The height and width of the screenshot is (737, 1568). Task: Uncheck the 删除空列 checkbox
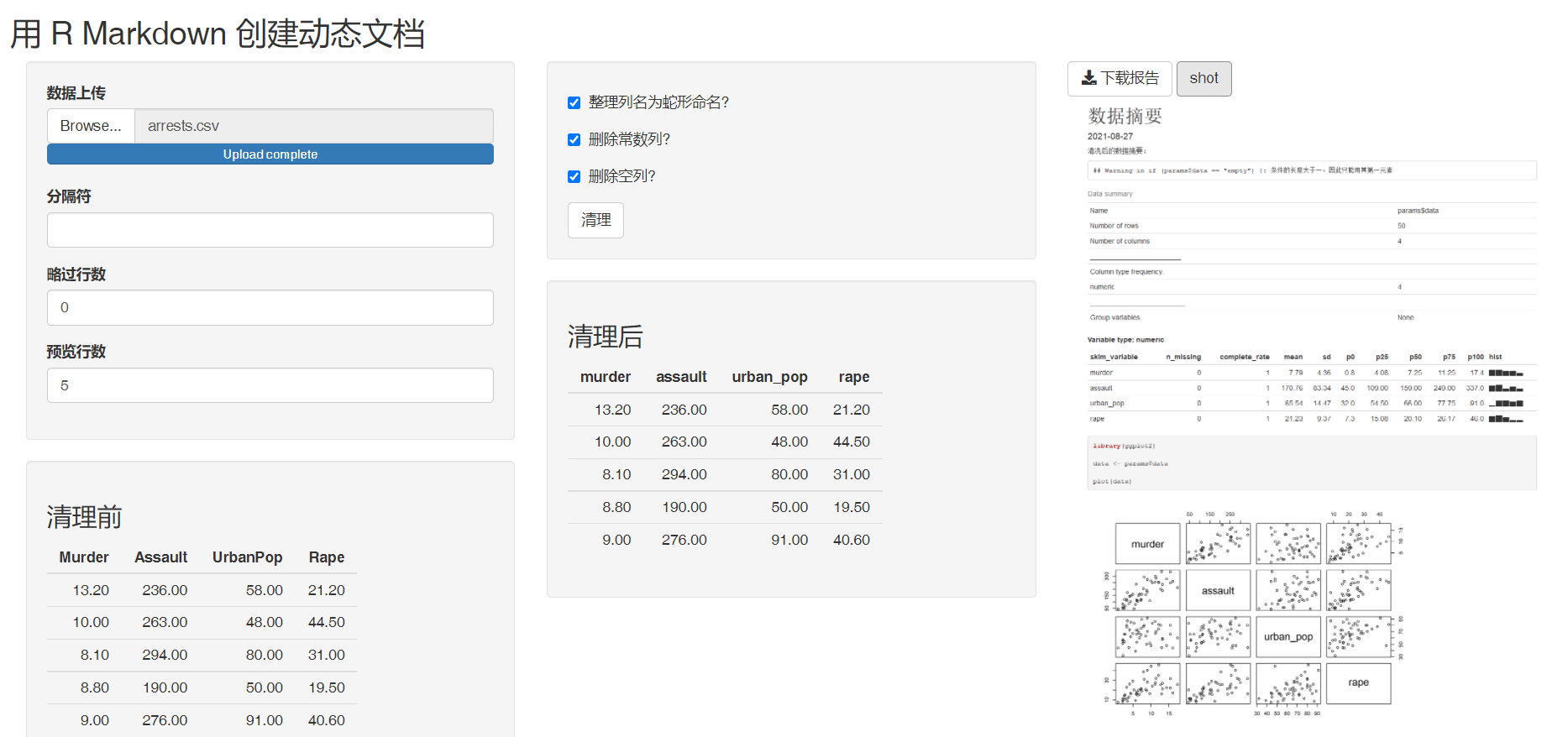pos(574,176)
